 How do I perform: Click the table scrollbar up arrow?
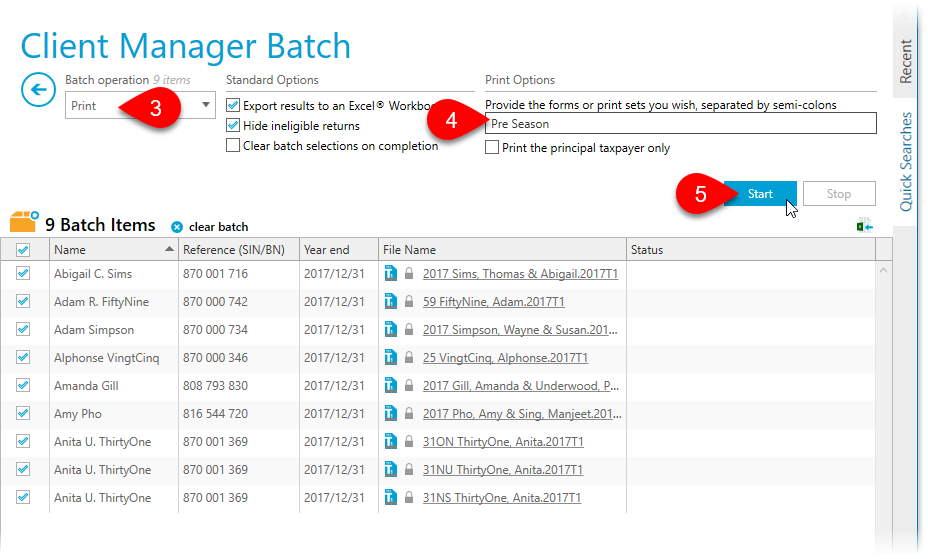[883, 270]
